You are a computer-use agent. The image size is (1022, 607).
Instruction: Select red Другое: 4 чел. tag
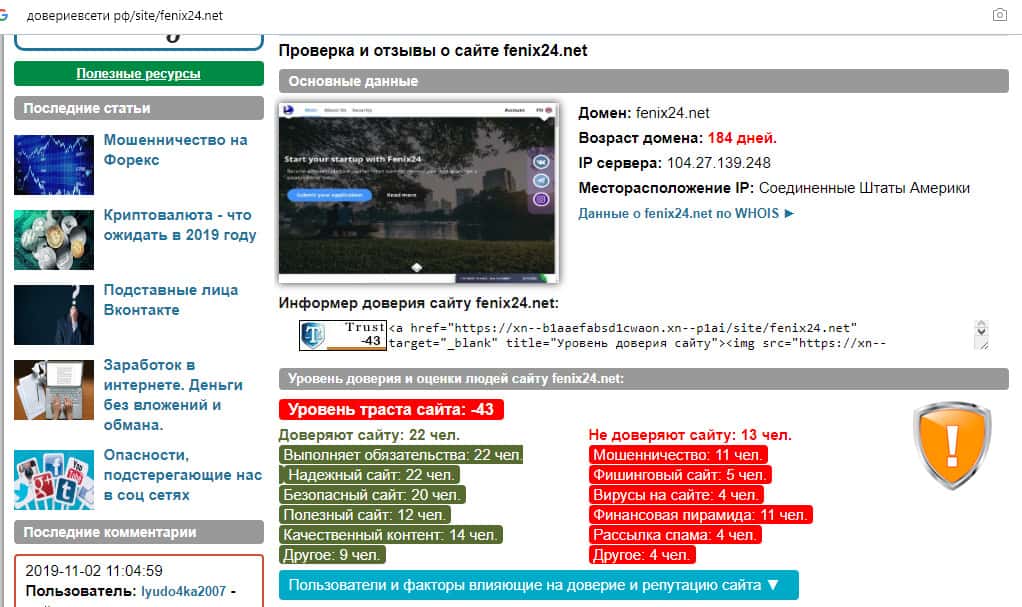642,555
